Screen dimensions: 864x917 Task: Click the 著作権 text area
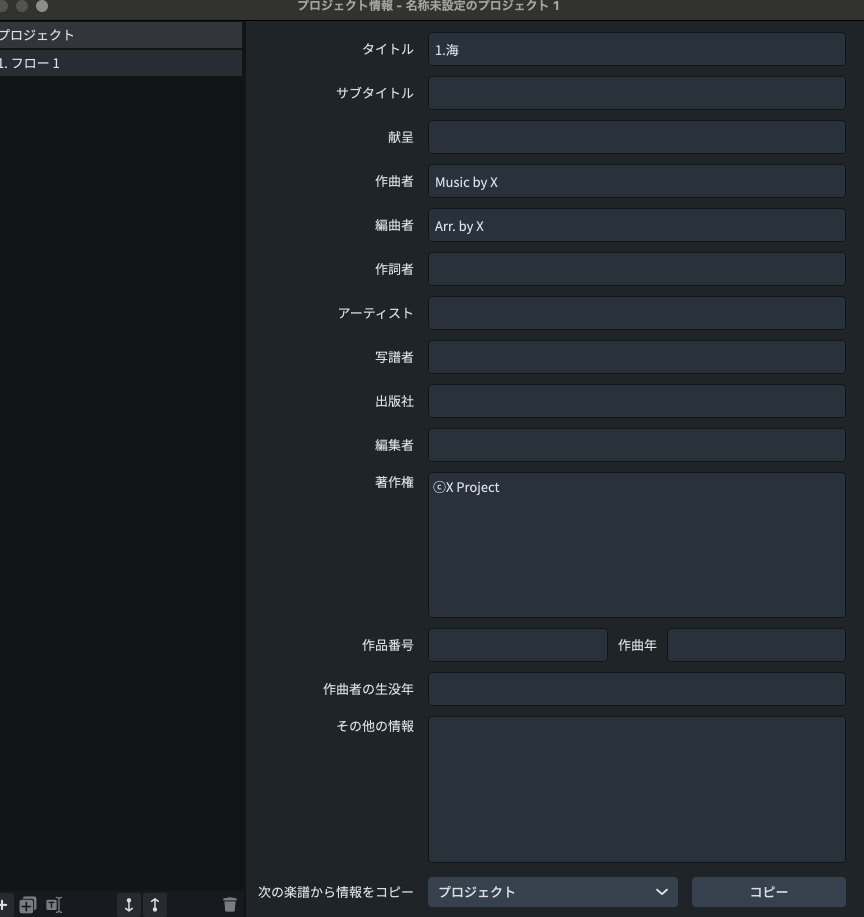(x=636, y=545)
